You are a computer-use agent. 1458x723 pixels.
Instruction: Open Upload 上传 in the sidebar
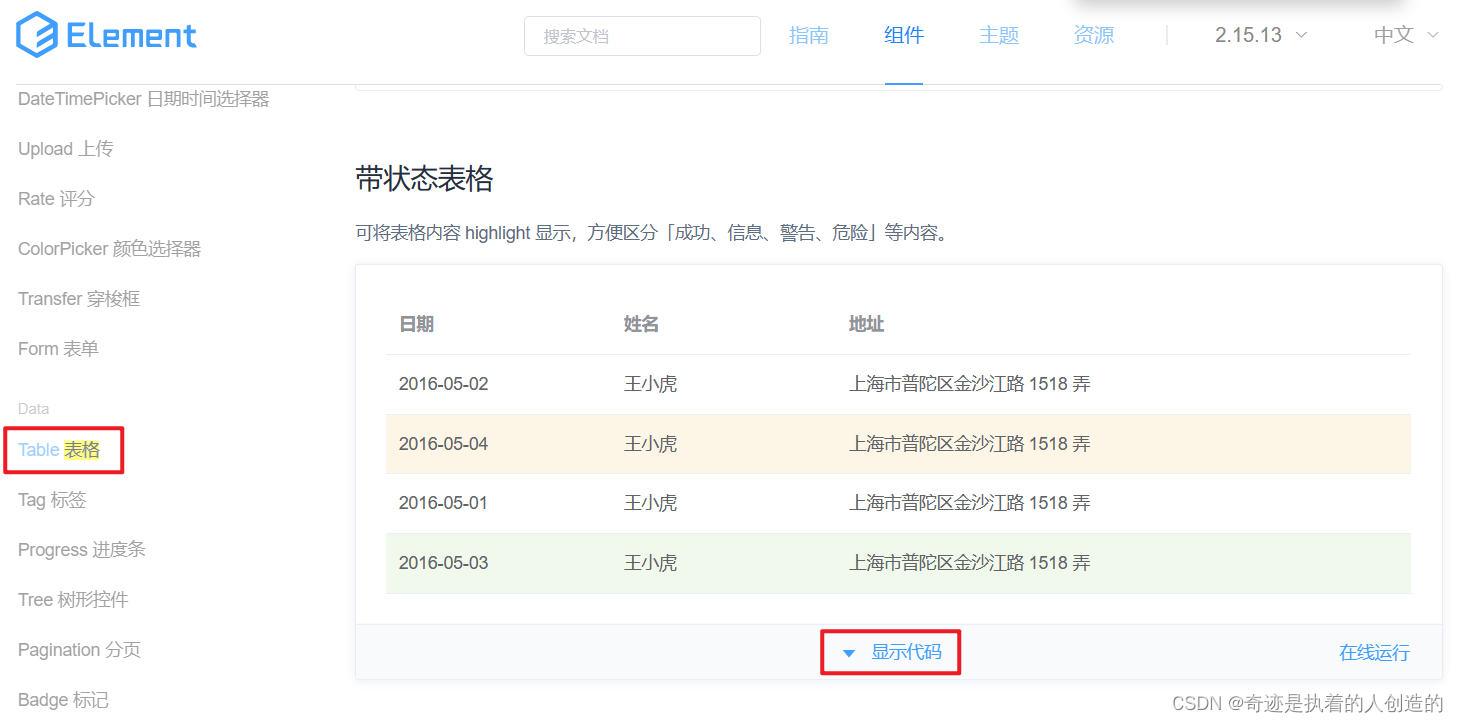click(65, 149)
